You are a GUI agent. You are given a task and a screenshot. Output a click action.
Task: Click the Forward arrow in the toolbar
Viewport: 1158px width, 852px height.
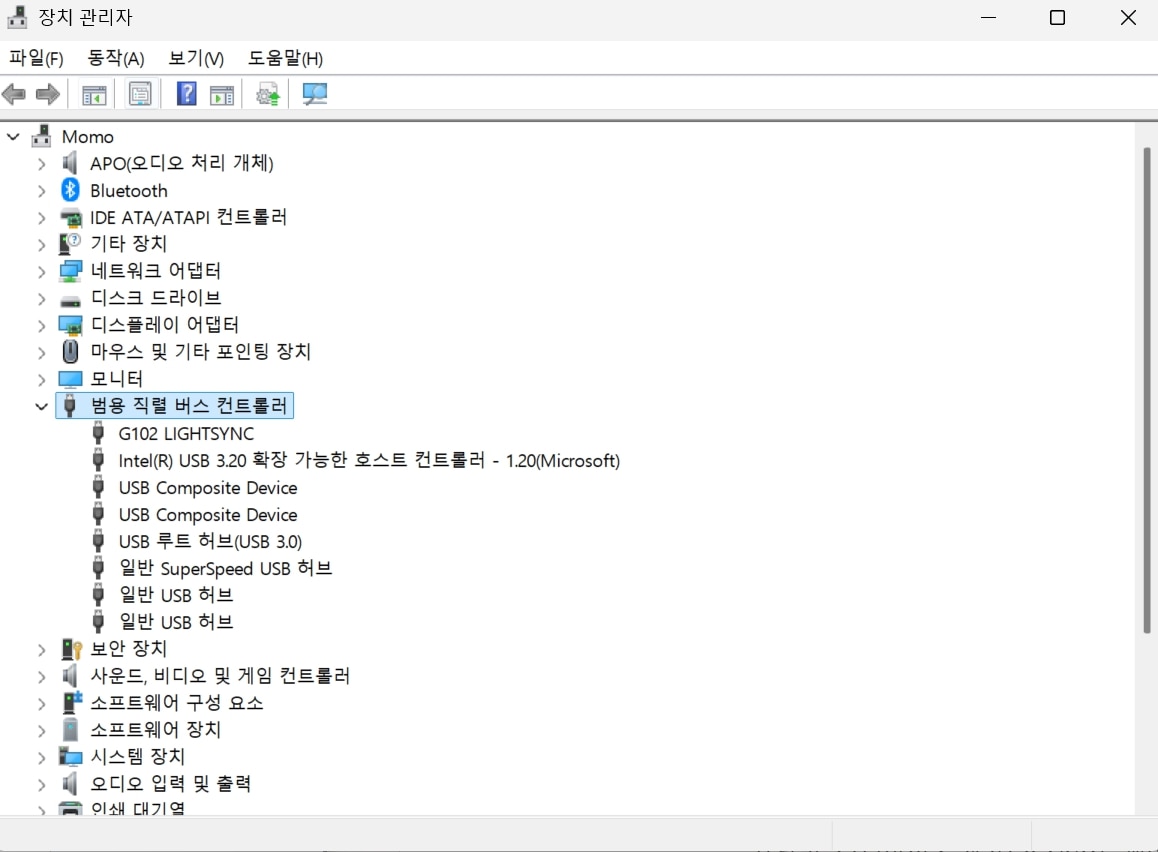(x=47, y=95)
